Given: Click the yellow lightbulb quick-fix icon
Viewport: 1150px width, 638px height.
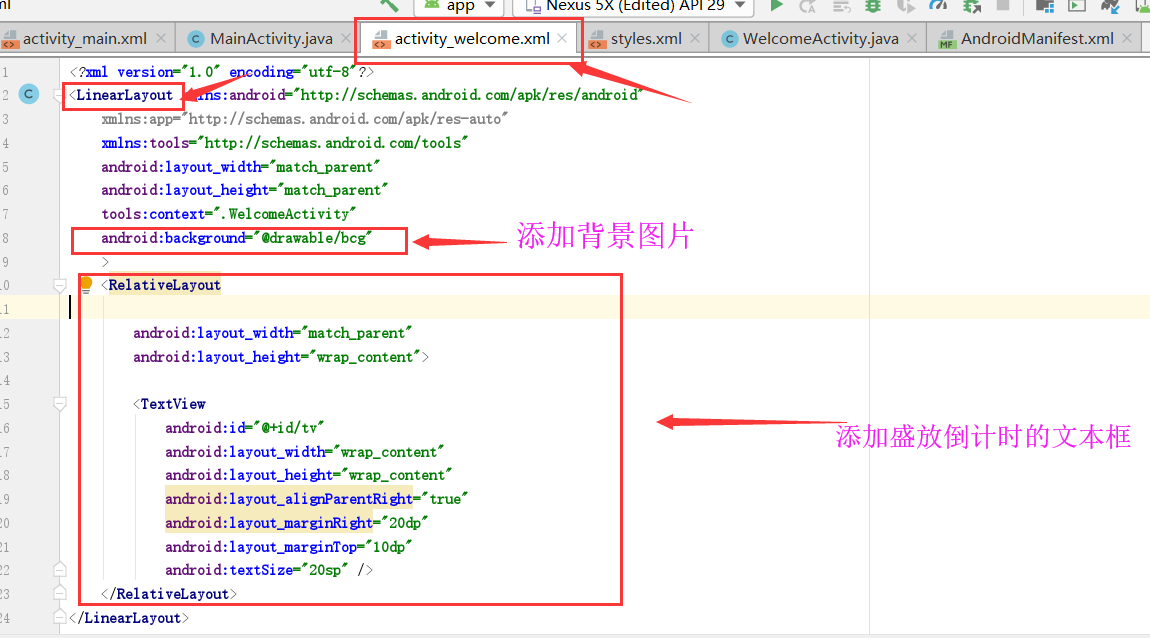Looking at the screenshot, I should point(86,285).
